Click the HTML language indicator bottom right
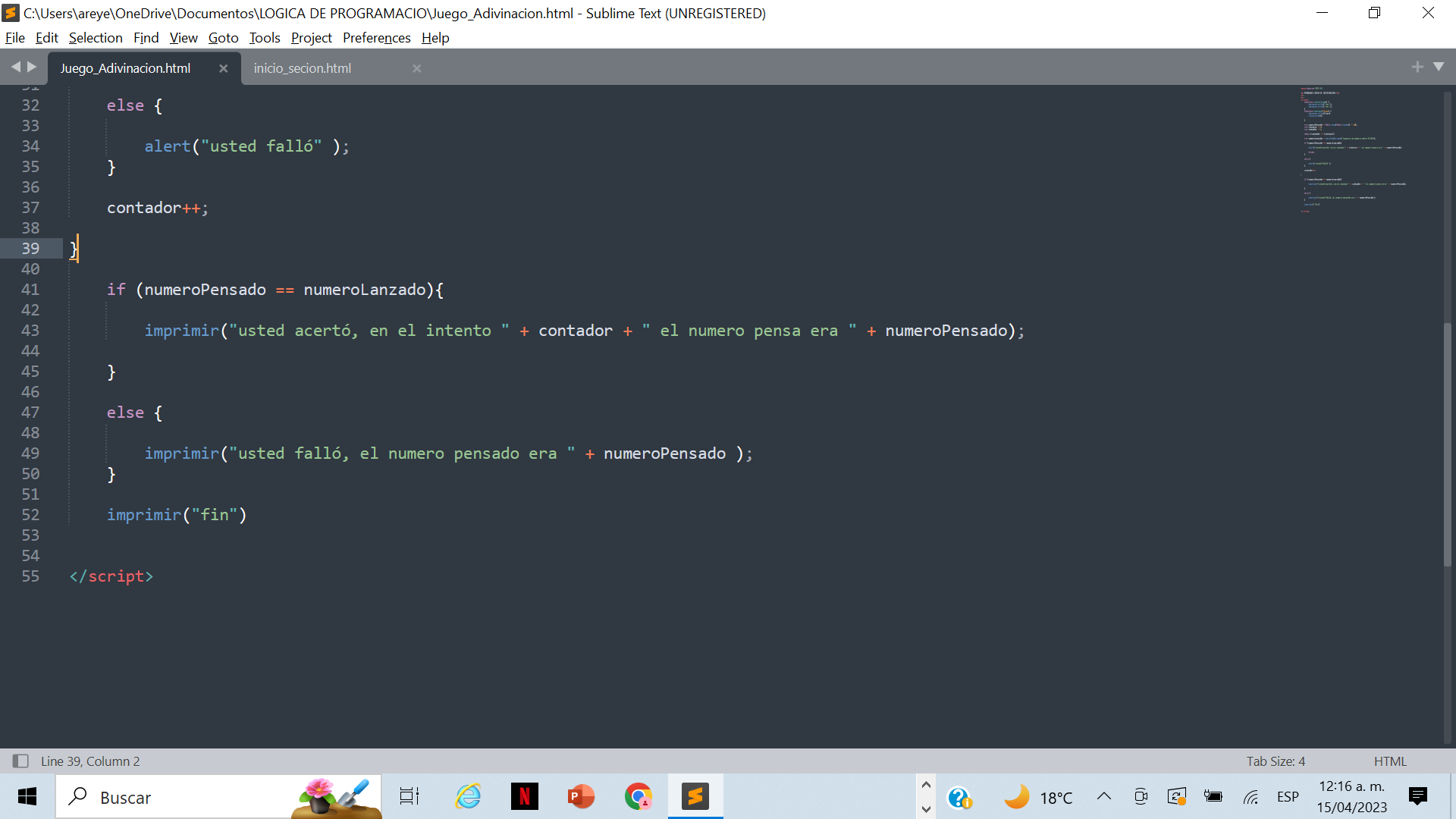Viewport: 1456px width, 819px height. [x=1389, y=761]
